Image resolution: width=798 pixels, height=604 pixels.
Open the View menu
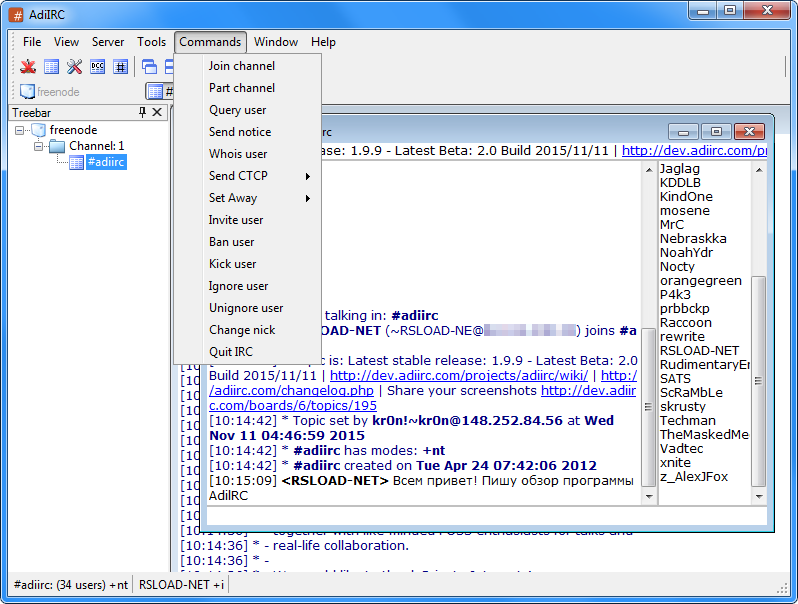click(x=66, y=42)
